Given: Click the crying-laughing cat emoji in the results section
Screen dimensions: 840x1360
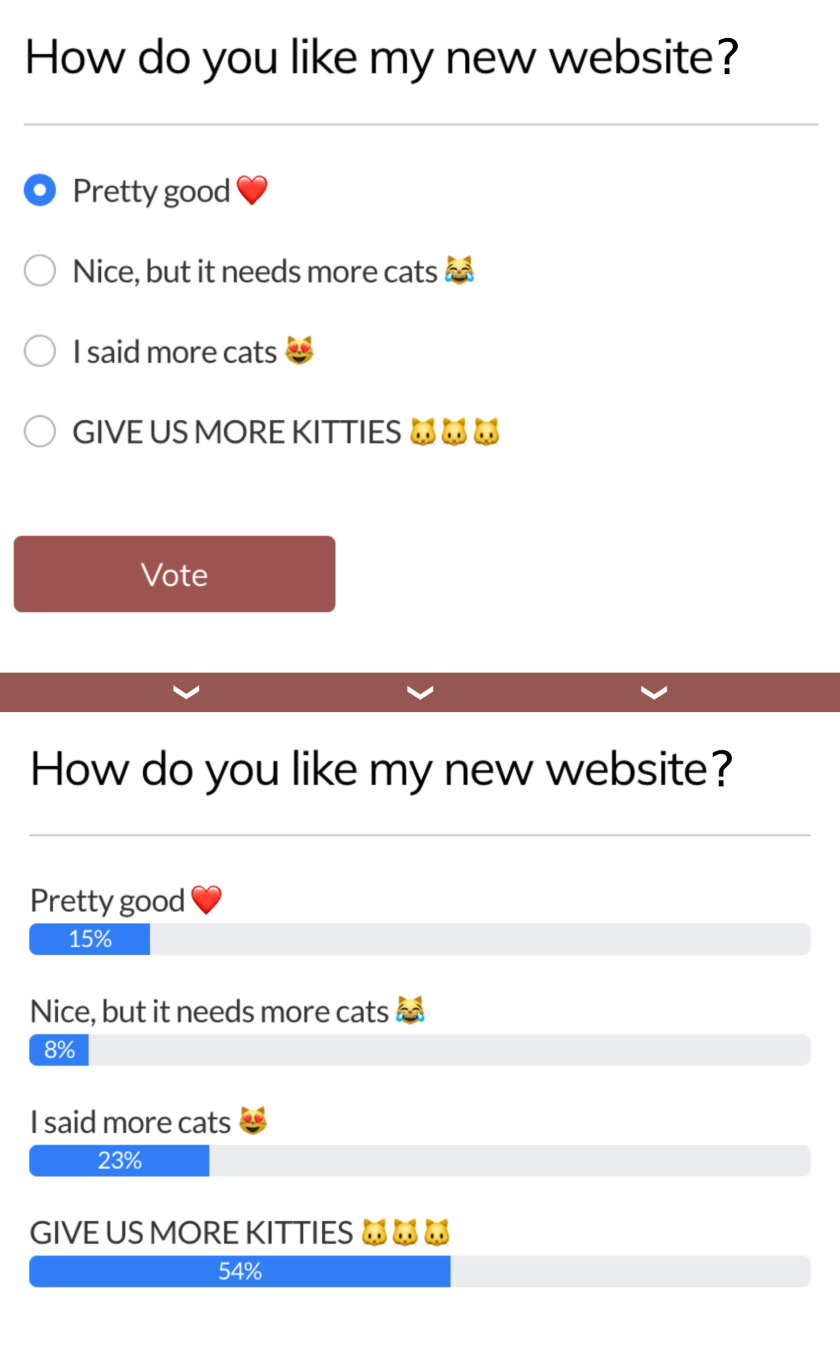Looking at the screenshot, I should point(410,1010).
